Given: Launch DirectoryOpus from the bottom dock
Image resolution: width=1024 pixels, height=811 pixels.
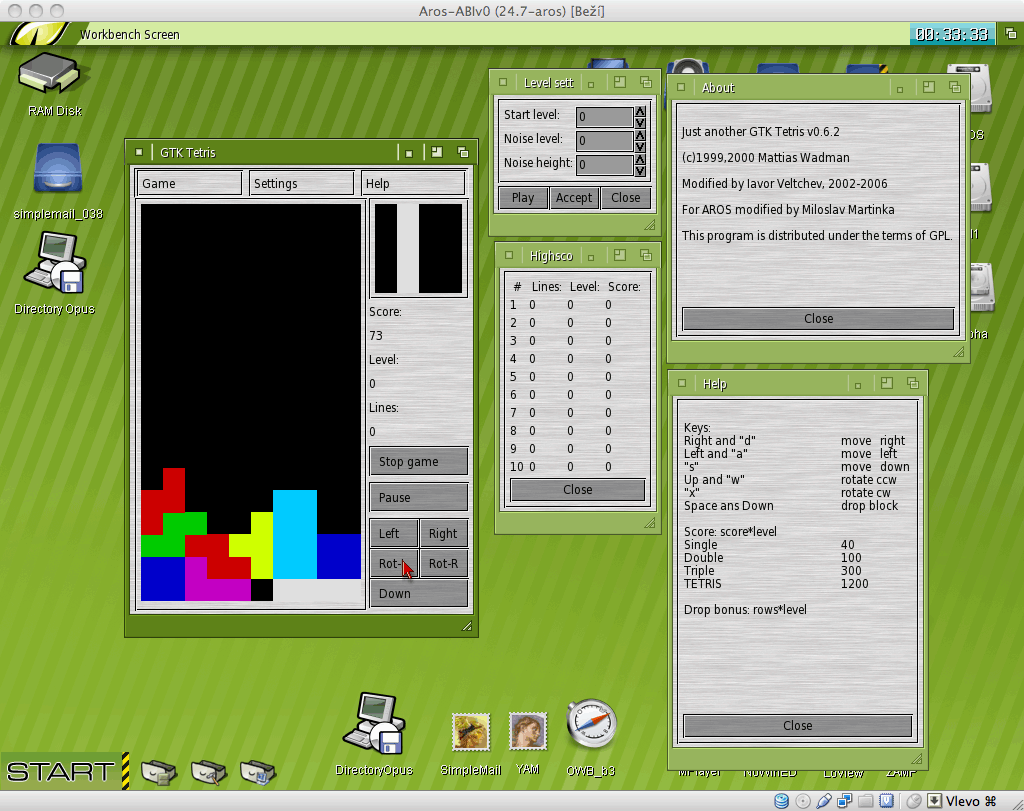Looking at the screenshot, I should click(x=373, y=725).
